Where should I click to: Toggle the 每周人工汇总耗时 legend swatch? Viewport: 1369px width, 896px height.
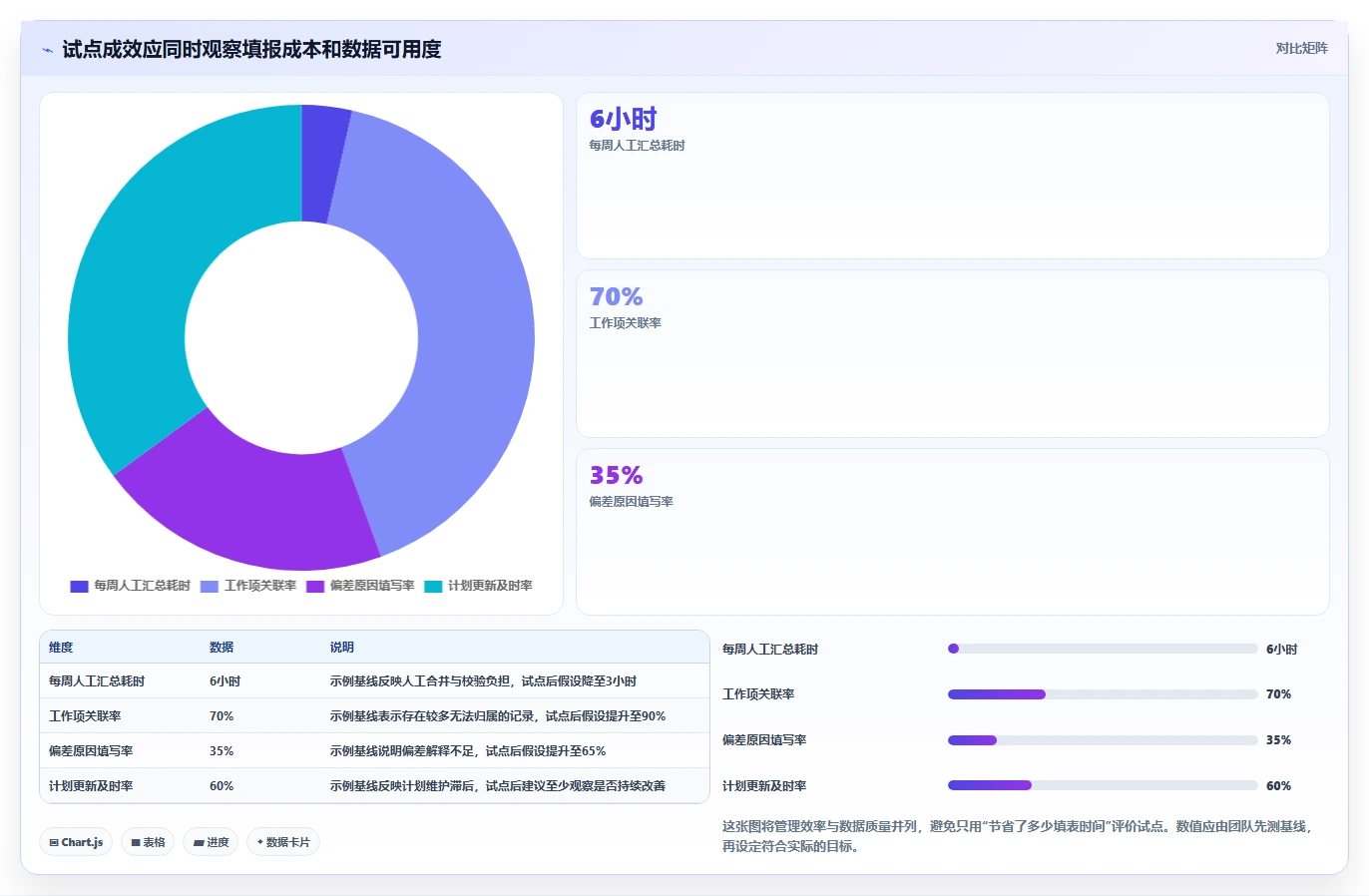pyautogui.click(x=79, y=586)
